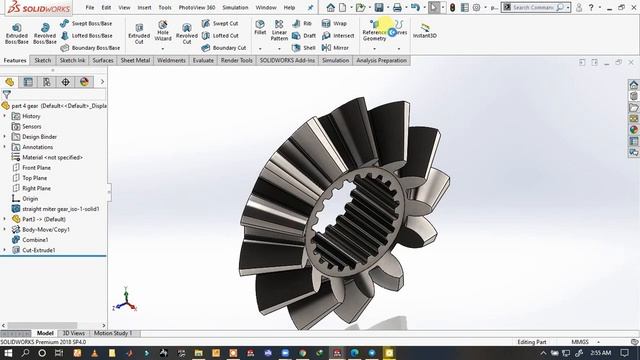640x360 pixels.
Task: Click the Intersect tool
Action: (x=338, y=36)
